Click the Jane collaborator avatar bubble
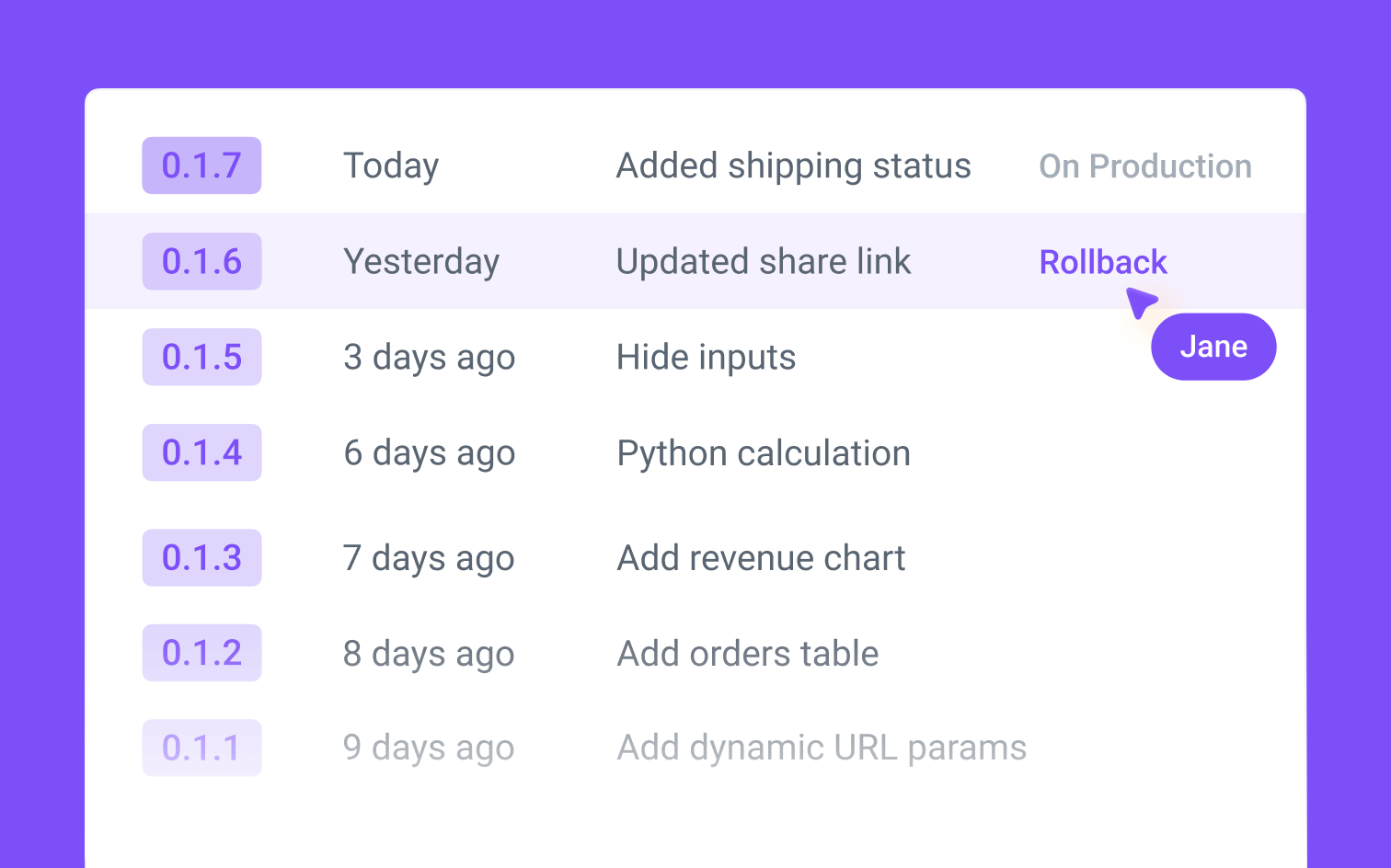1391x868 pixels. (x=1213, y=347)
